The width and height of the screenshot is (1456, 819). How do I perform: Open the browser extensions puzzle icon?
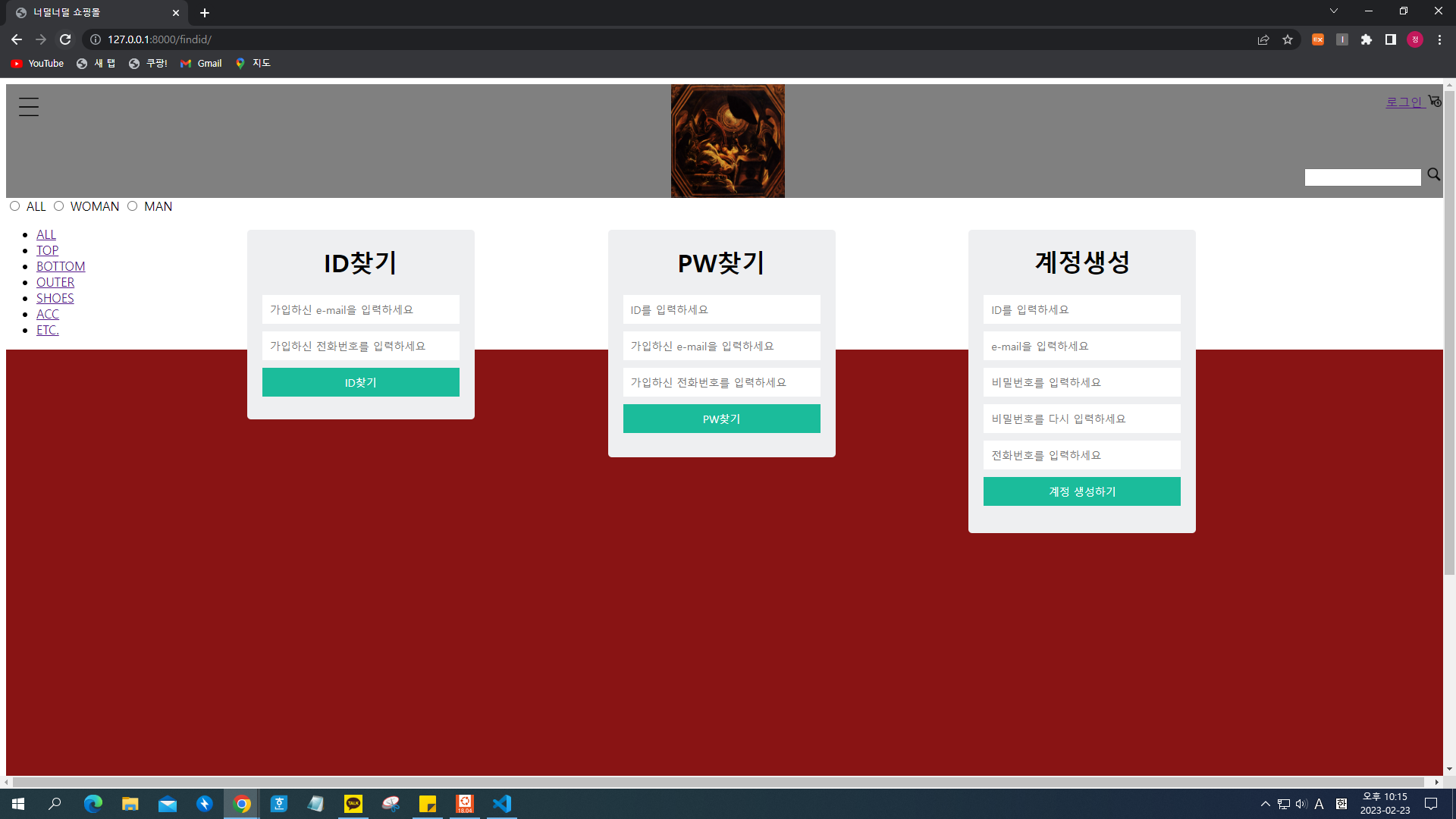pyautogui.click(x=1366, y=39)
